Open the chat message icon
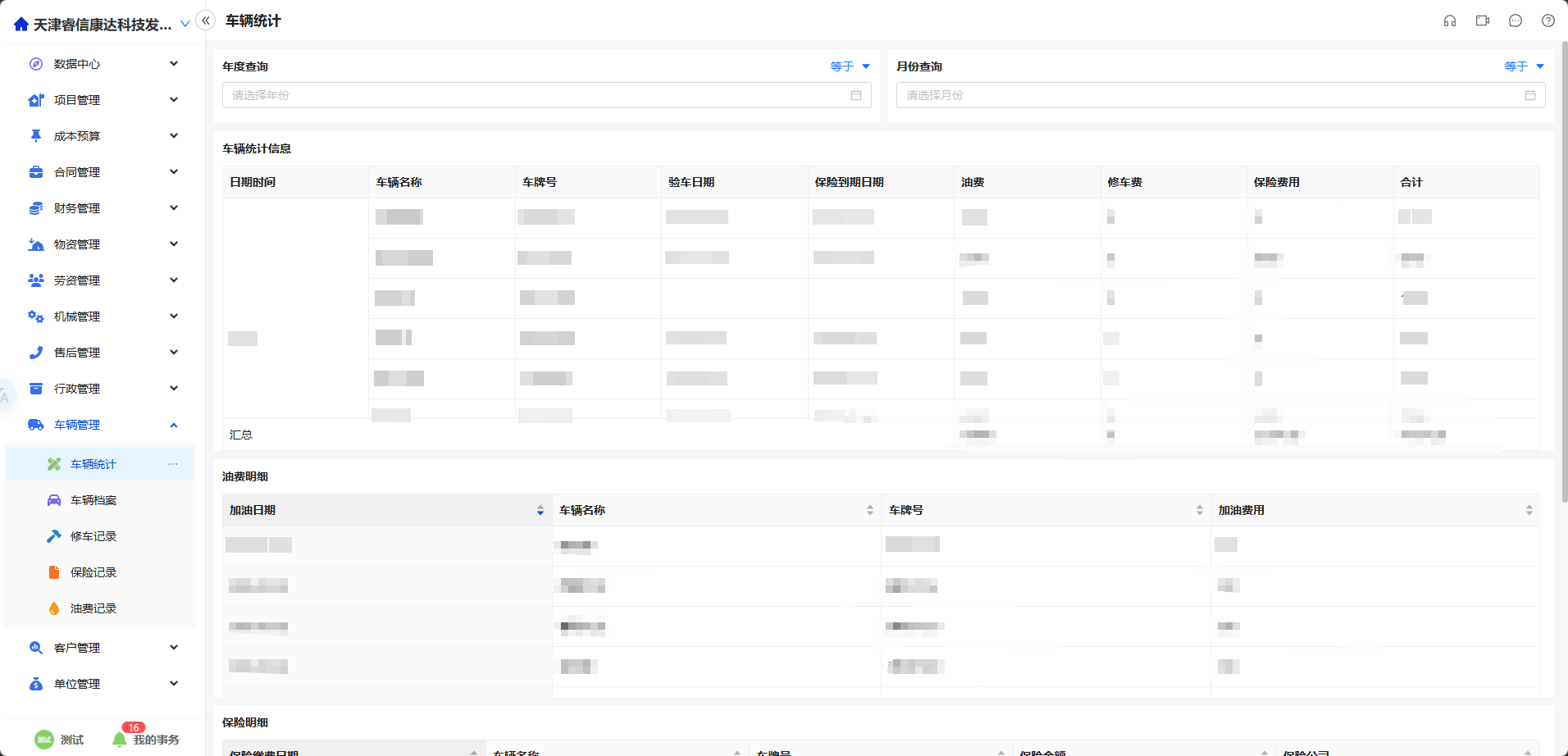The image size is (1568, 756). click(x=1515, y=21)
